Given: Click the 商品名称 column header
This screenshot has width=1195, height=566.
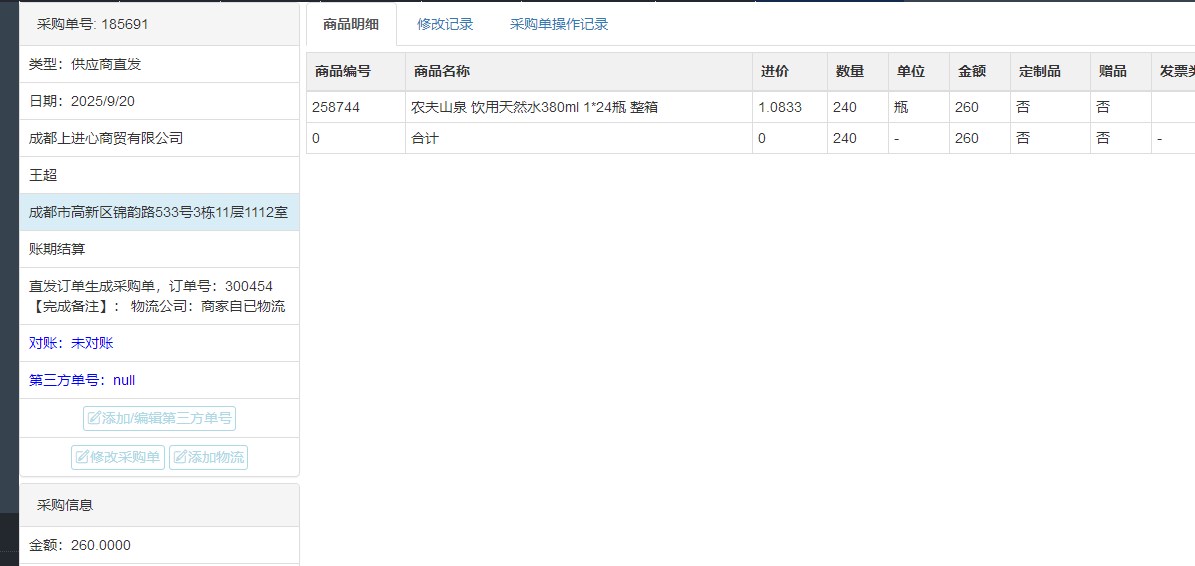Looking at the screenshot, I should pos(442,72).
